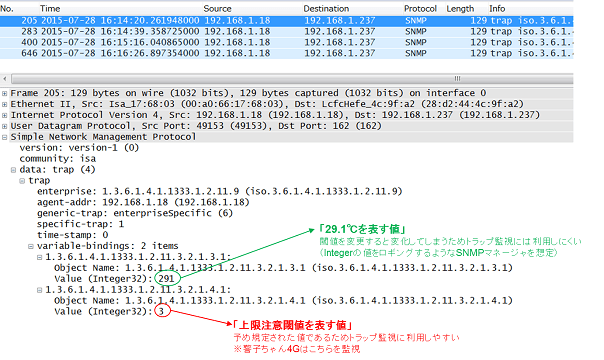Select the community: isa line
The width and height of the screenshot is (604, 360).
tap(58, 159)
